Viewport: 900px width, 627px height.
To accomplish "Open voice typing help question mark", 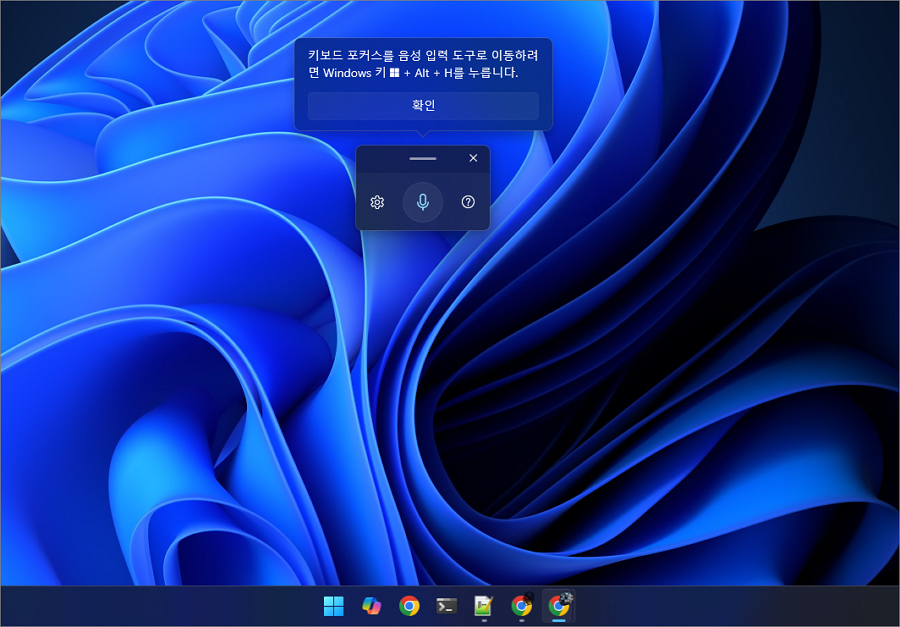I will [x=468, y=202].
